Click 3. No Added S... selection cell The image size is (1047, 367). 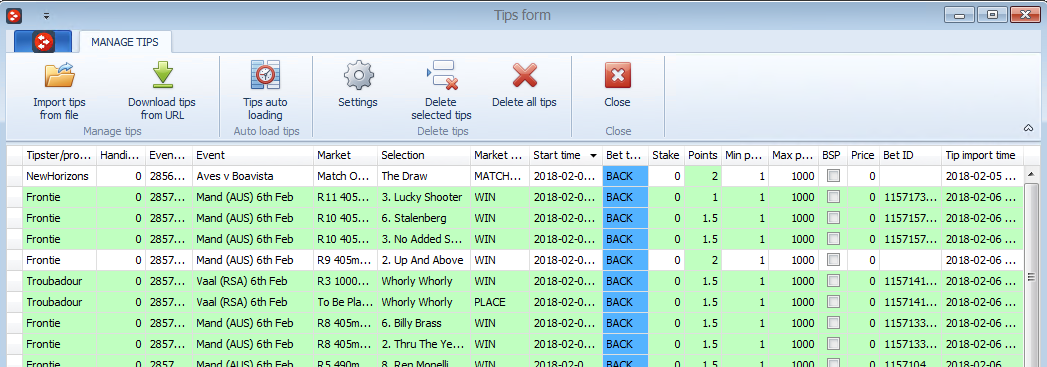tap(424, 240)
